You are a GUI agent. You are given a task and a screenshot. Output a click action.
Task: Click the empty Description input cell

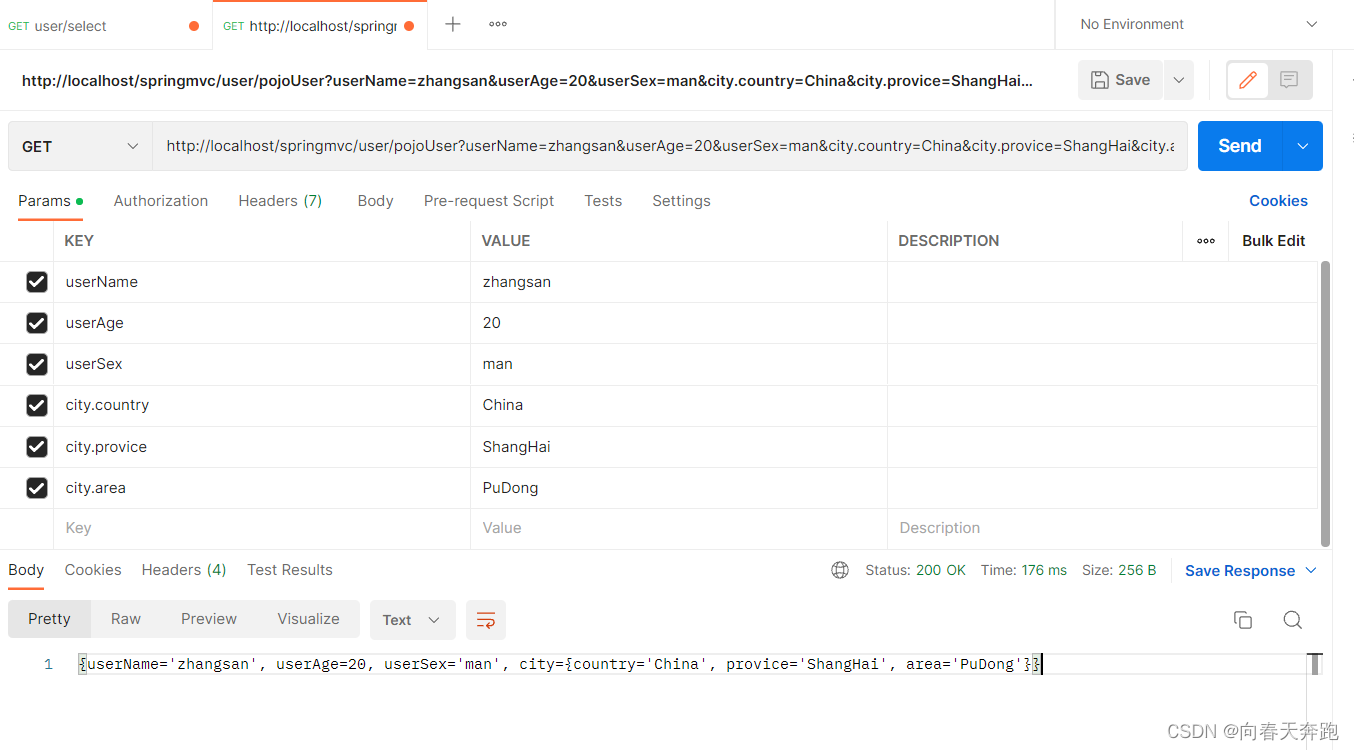[1102, 528]
